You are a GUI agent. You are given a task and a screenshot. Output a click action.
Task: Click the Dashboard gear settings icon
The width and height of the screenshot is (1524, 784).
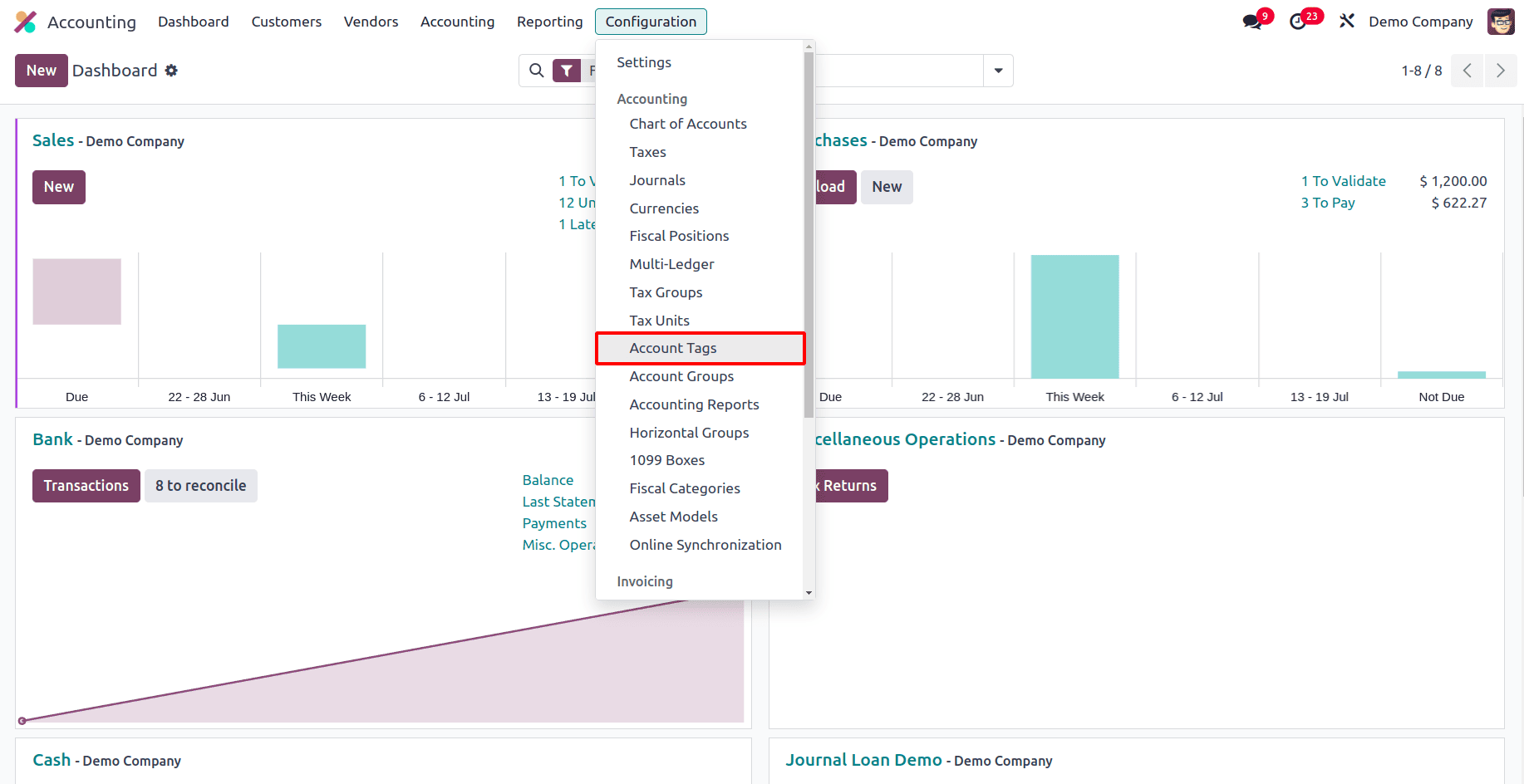[171, 71]
